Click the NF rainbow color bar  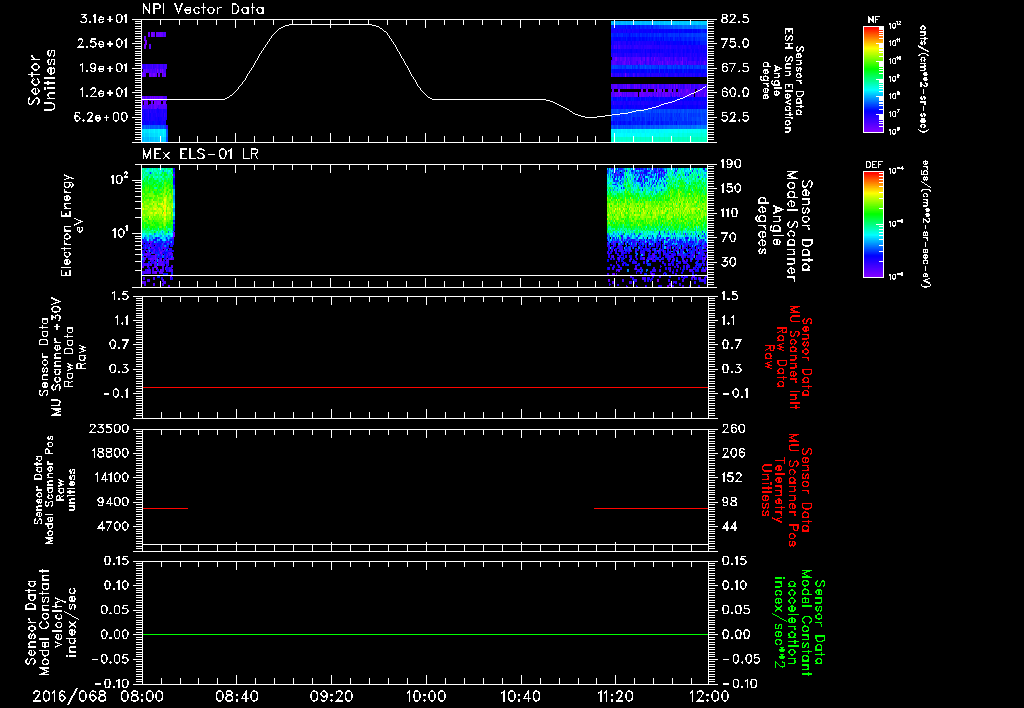(x=874, y=79)
